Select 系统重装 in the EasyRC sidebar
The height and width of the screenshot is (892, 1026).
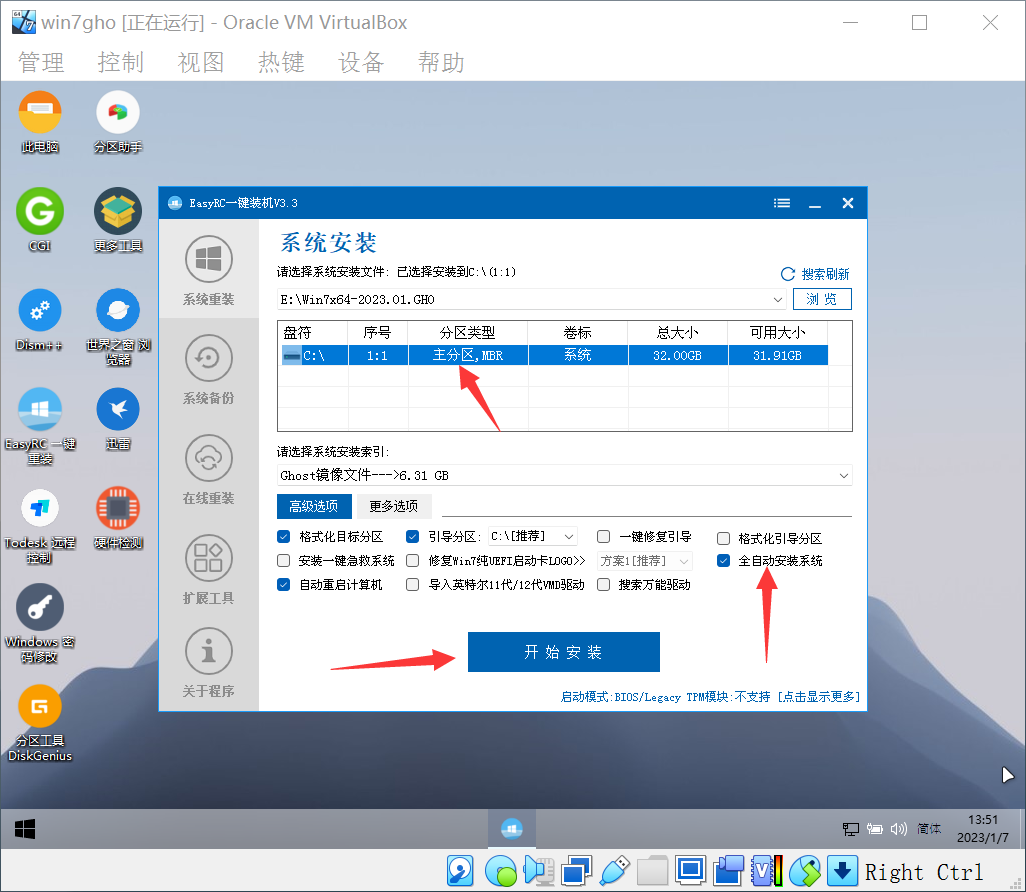click(209, 270)
